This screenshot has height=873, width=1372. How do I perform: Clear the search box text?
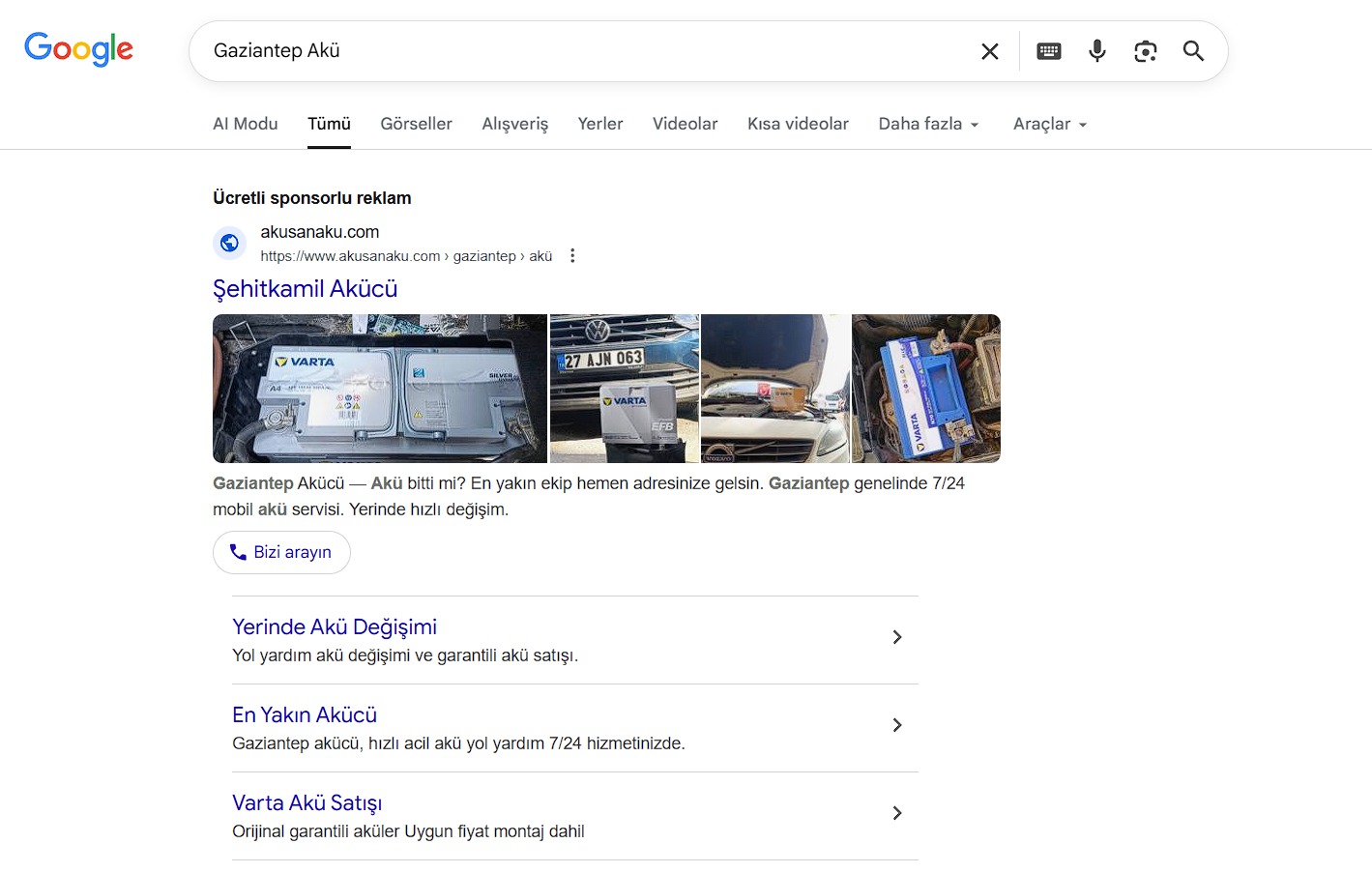989,51
